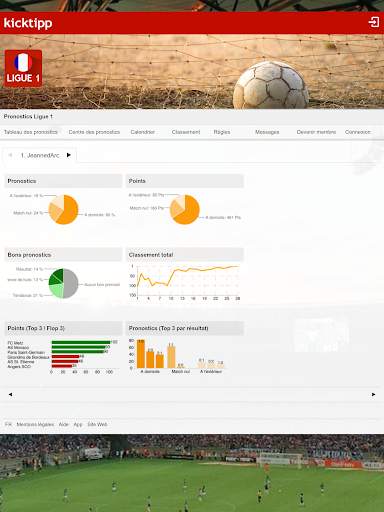
Task: Open the Aide footer link
Action: (63, 424)
